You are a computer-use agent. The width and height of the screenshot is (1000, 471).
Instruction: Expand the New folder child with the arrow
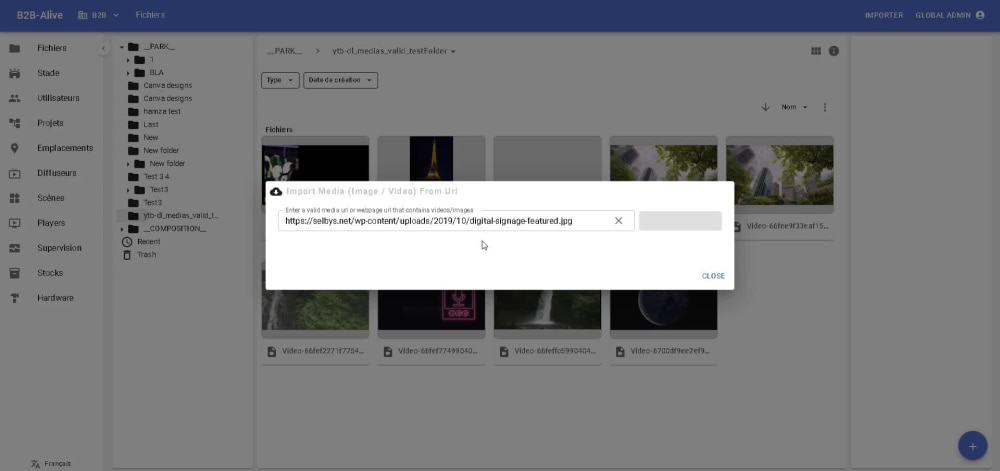coord(128,164)
